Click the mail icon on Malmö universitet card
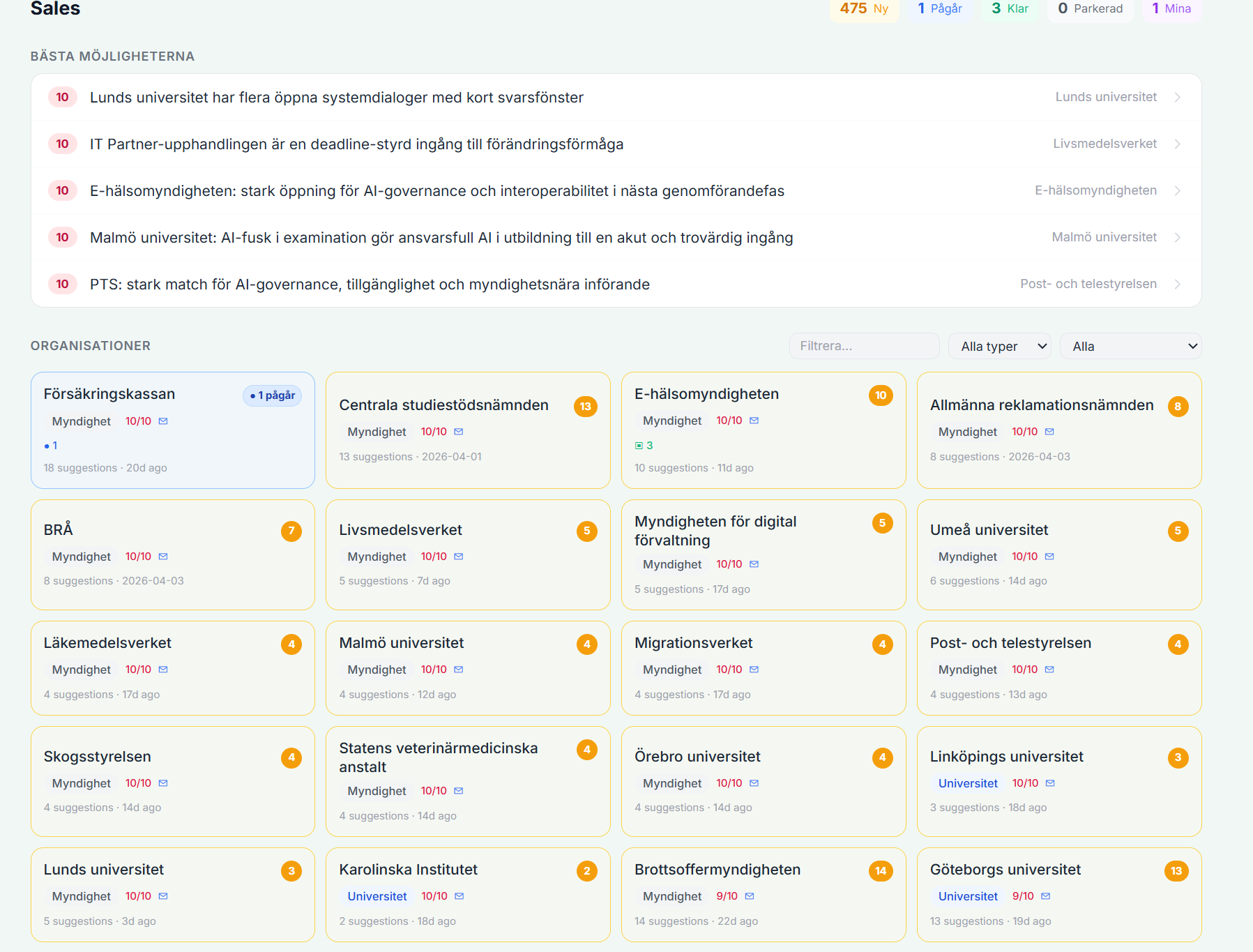The image size is (1253, 952). (x=459, y=670)
